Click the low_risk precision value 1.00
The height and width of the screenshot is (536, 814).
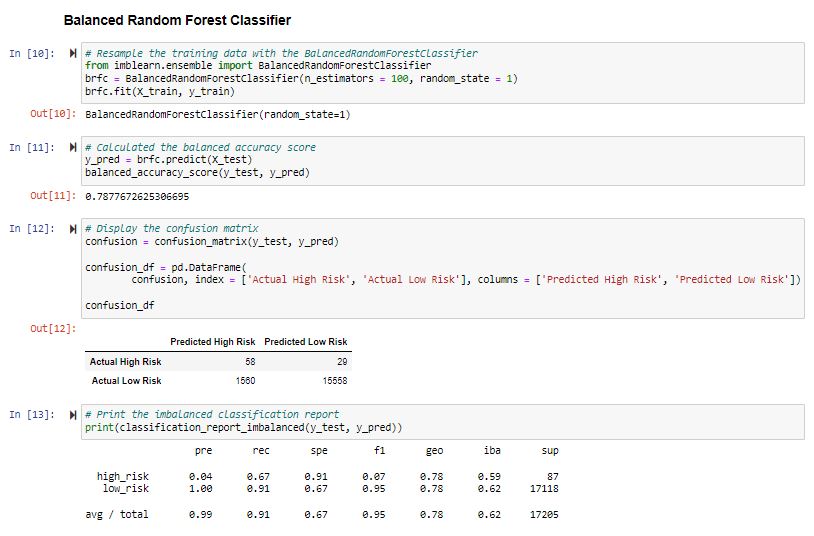pyautogui.click(x=200, y=488)
